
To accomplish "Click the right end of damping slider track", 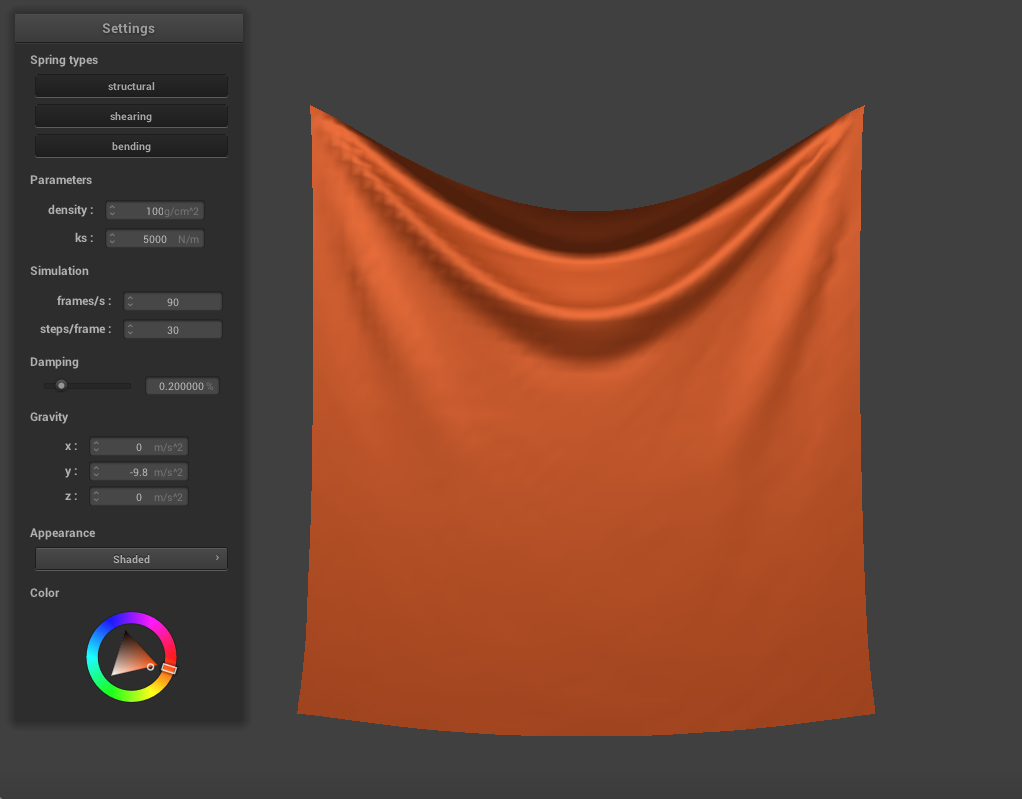I will tap(128, 385).
